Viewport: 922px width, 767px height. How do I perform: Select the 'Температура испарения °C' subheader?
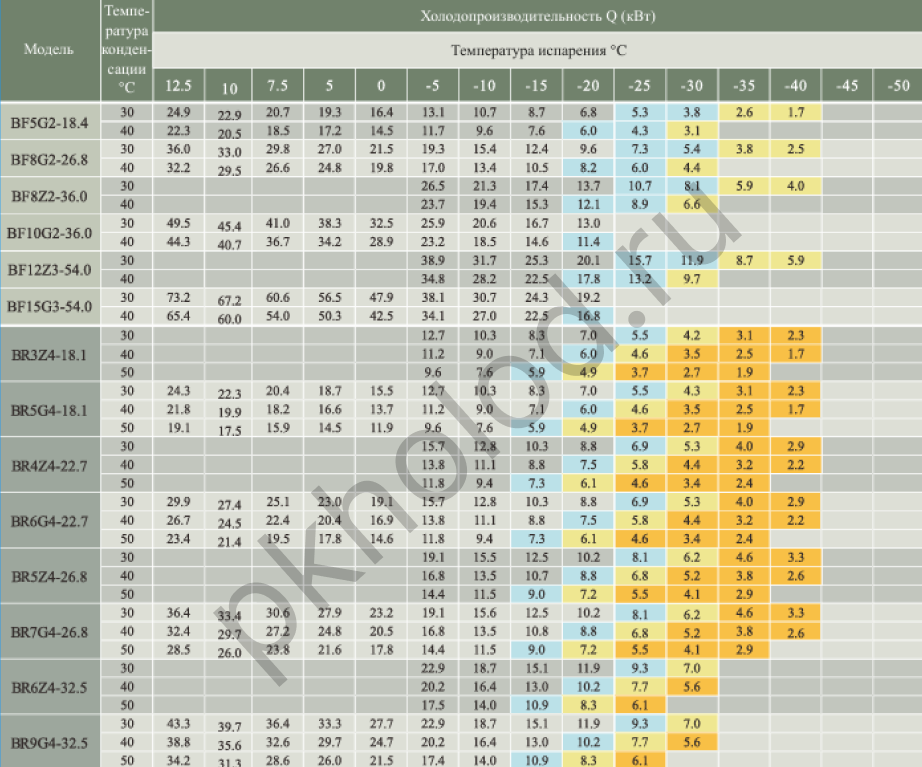(x=538, y=50)
